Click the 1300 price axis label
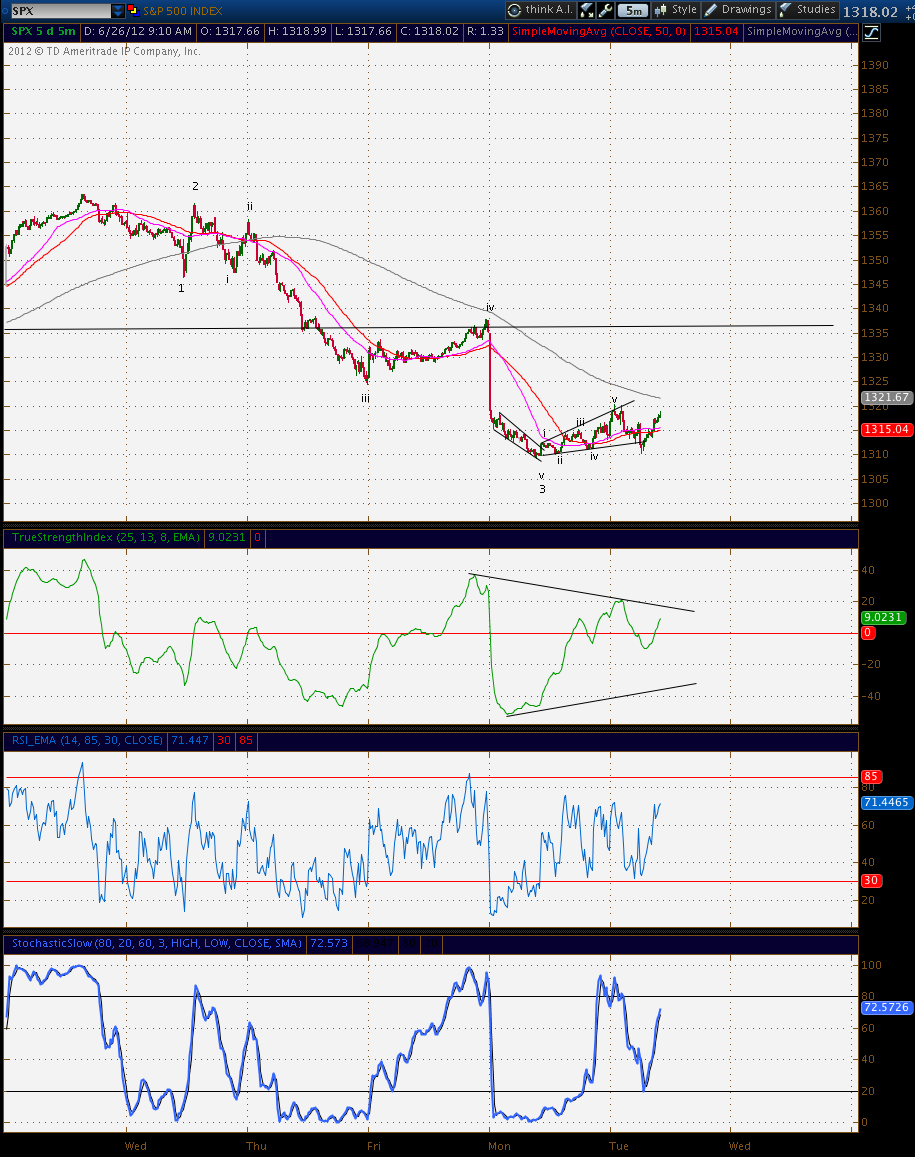Image resolution: width=915 pixels, height=1157 pixels. pos(874,503)
